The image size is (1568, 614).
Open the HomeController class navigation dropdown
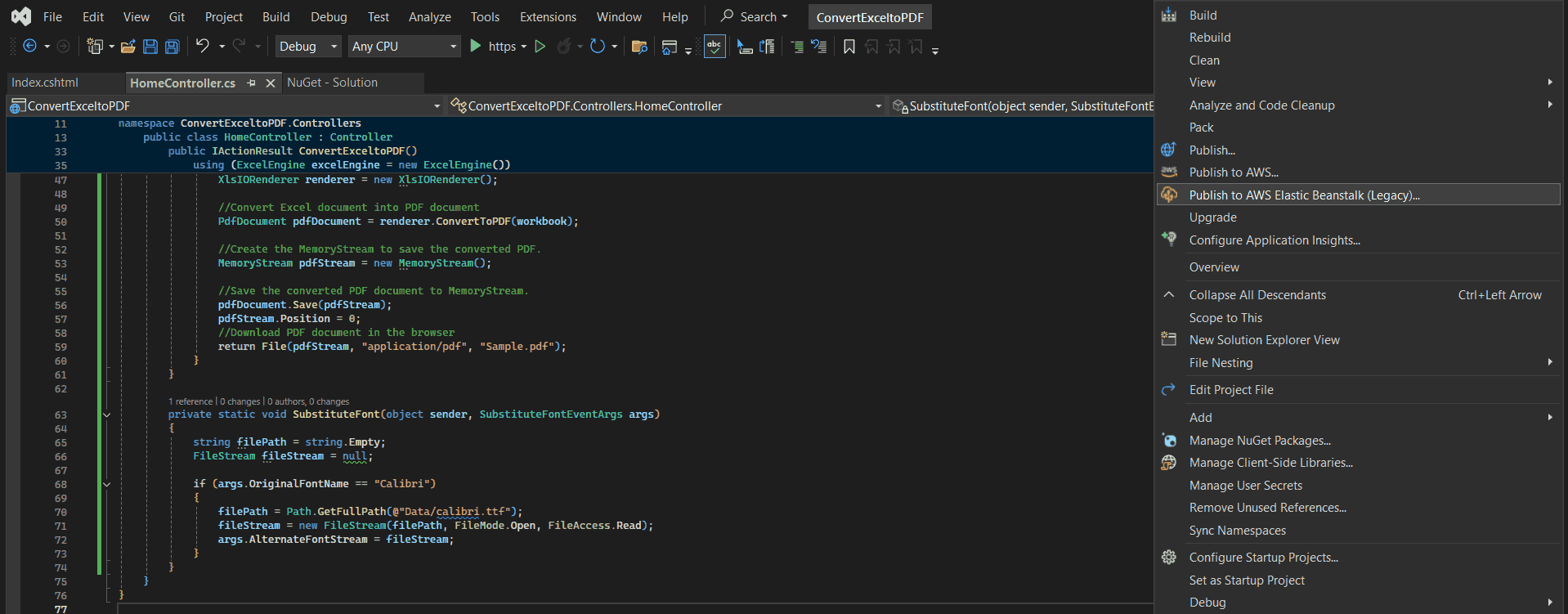[667, 105]
